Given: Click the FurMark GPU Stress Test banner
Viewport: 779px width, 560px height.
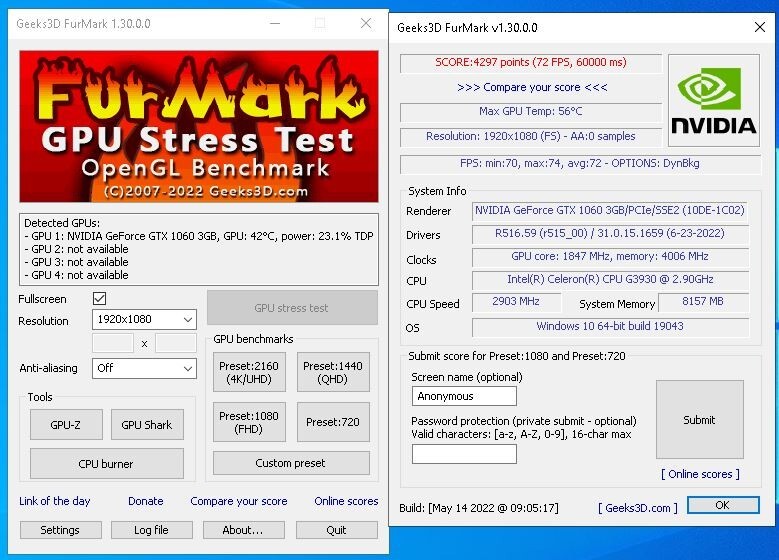Looking at the screenshot, I should (x=199, y=126).
